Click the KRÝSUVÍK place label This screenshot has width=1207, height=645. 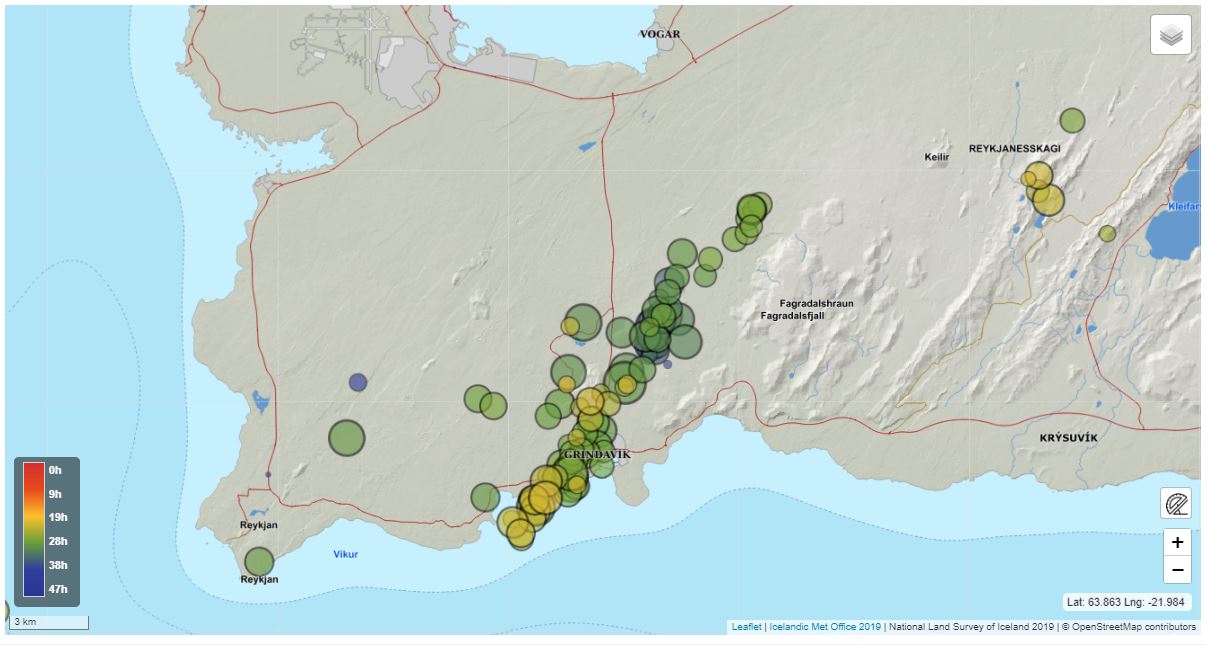(x=1068, y=439)
